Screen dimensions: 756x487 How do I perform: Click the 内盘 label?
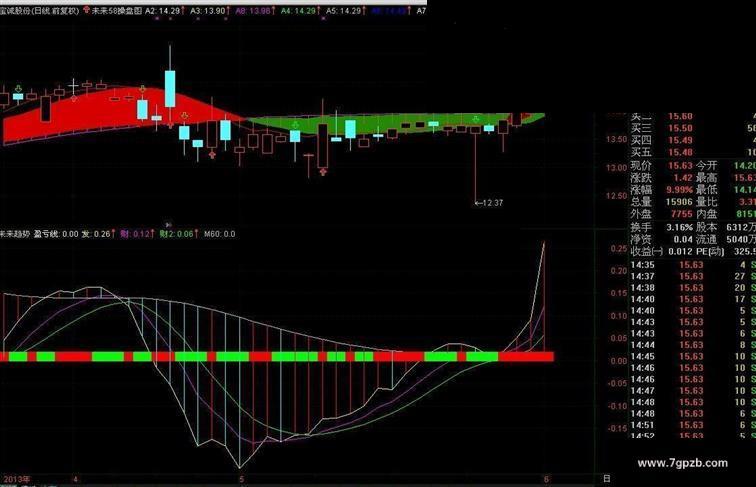[706, 214]
